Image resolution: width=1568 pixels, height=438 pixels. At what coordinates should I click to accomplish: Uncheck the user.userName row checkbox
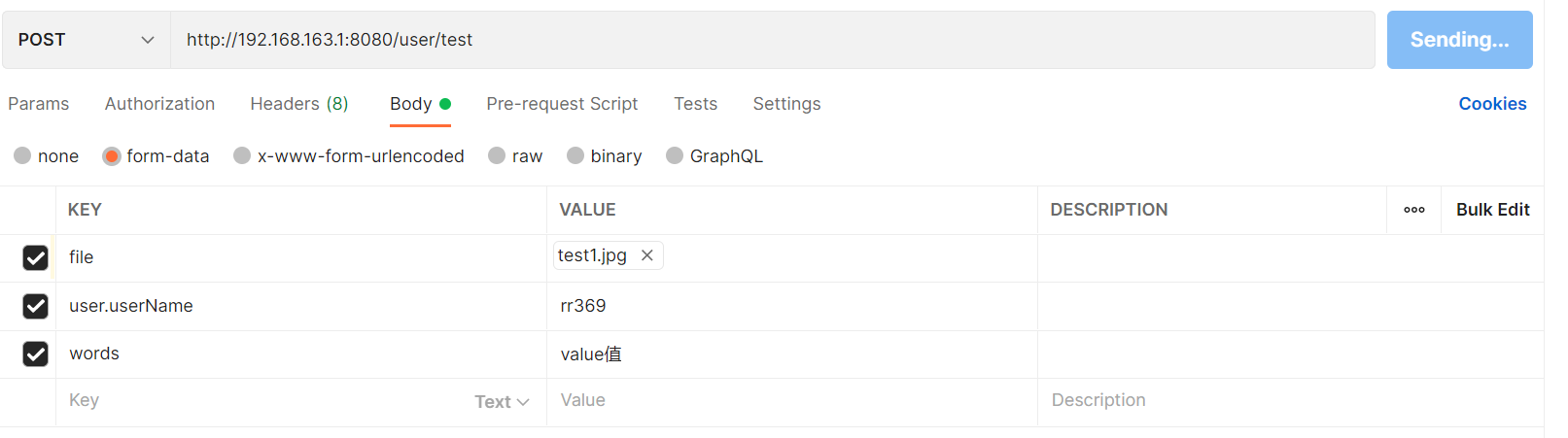coord(36,306)
